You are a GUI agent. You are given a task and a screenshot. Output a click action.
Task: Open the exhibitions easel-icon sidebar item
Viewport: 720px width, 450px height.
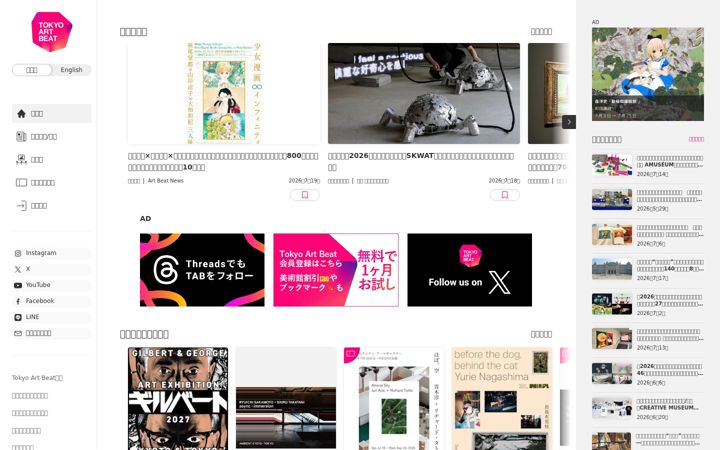pos(51,159)
